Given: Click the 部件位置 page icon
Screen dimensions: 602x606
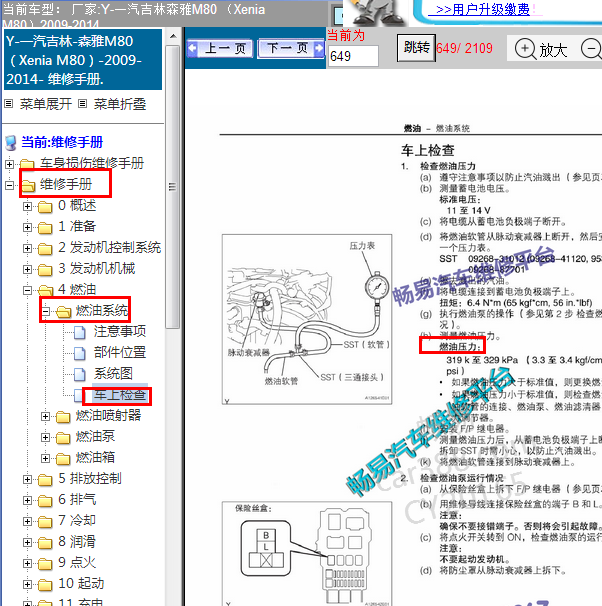Looking at the screenshot, I should point(80,353).
